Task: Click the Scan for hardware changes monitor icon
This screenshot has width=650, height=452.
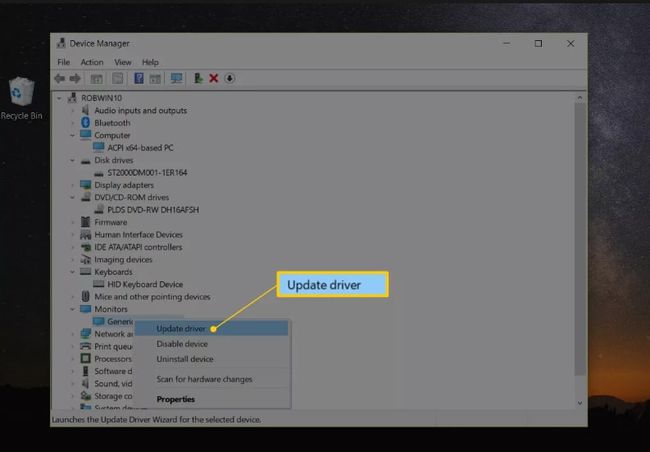Action: tap(177, 78)
